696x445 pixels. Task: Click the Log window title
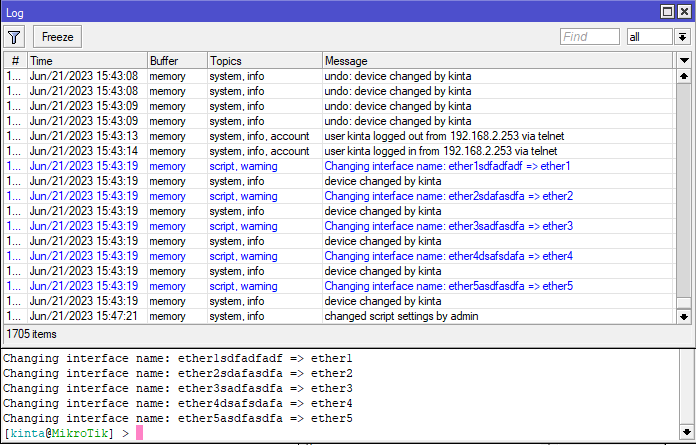15,13
